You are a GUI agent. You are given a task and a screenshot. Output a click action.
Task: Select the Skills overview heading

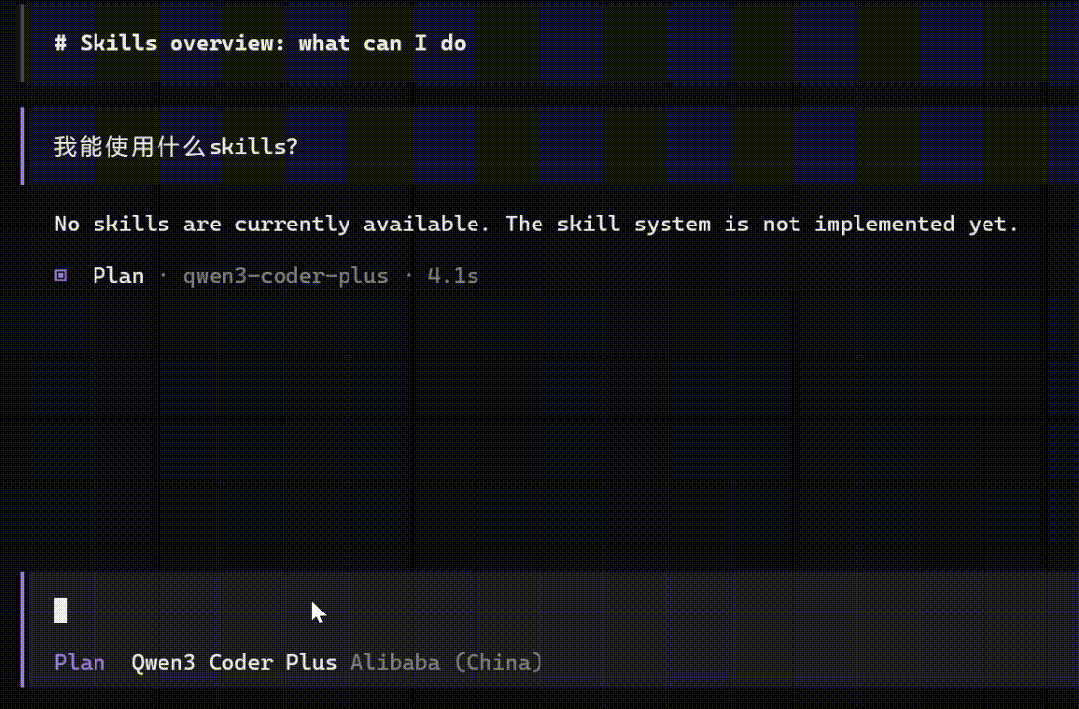coord(257,43)
